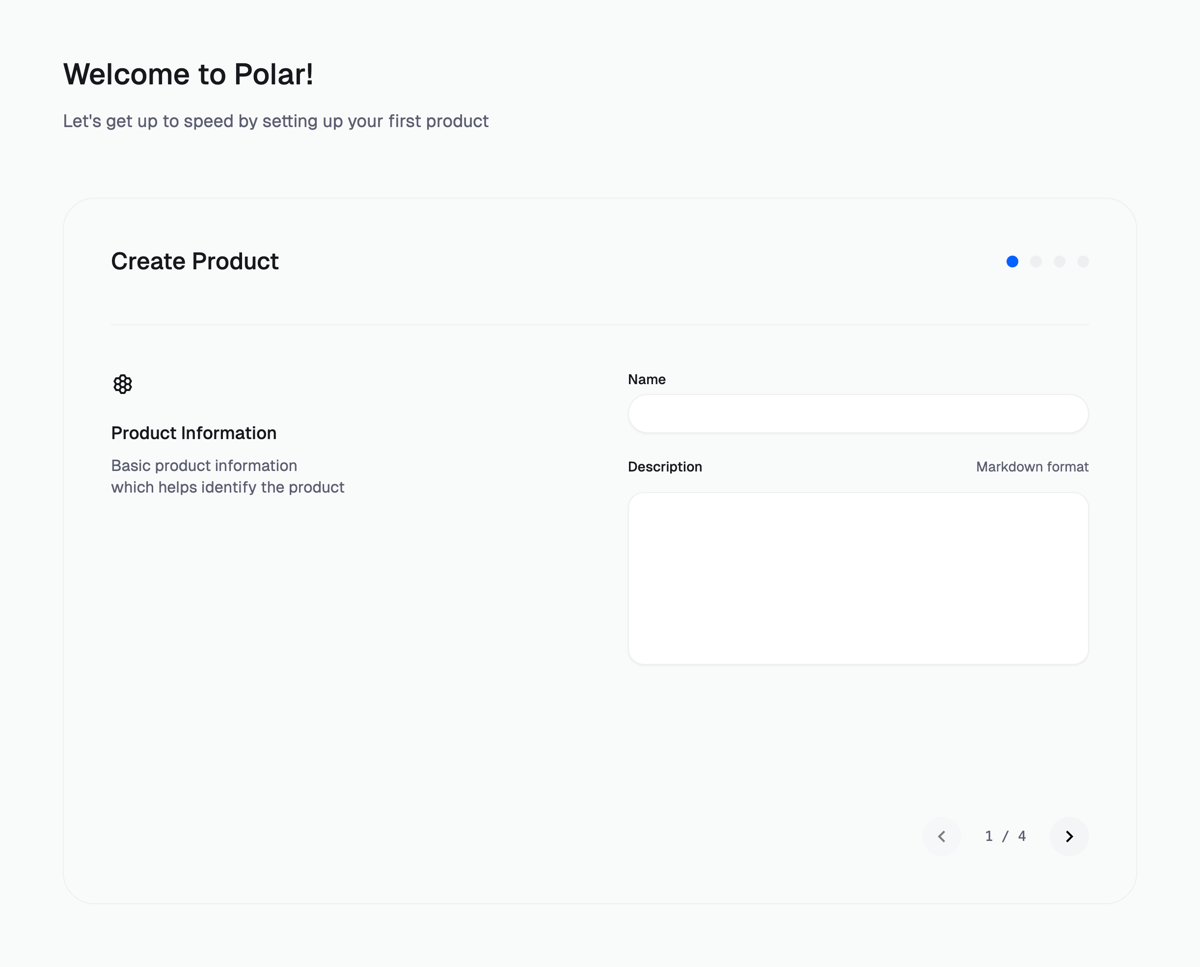Click the 'Markdown format' label
The height and width of the screenshot is (967, 1200).
(x=1032, y=466)
